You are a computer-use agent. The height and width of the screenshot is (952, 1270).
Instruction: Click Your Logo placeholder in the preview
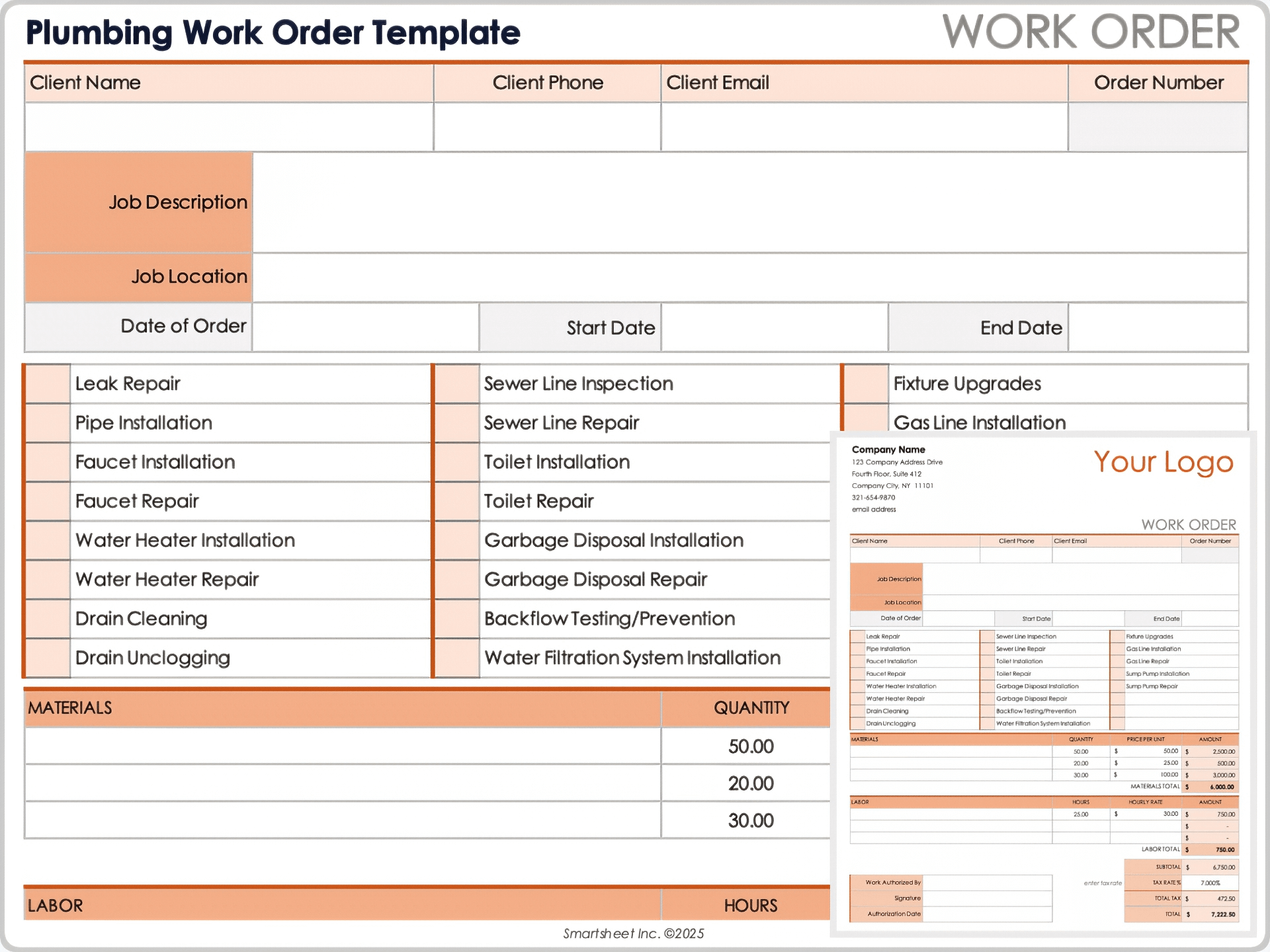1164,462
